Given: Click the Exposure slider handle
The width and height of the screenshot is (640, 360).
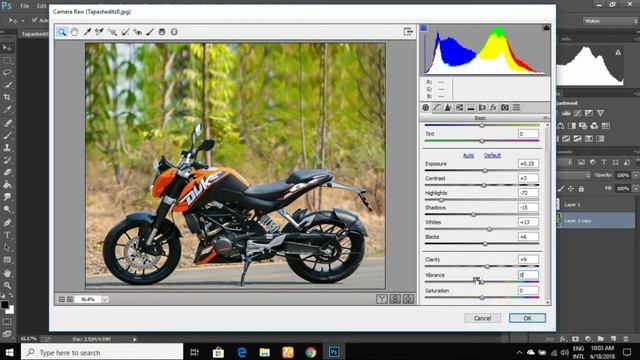Looking at the screenshot, I should (484, 171).
